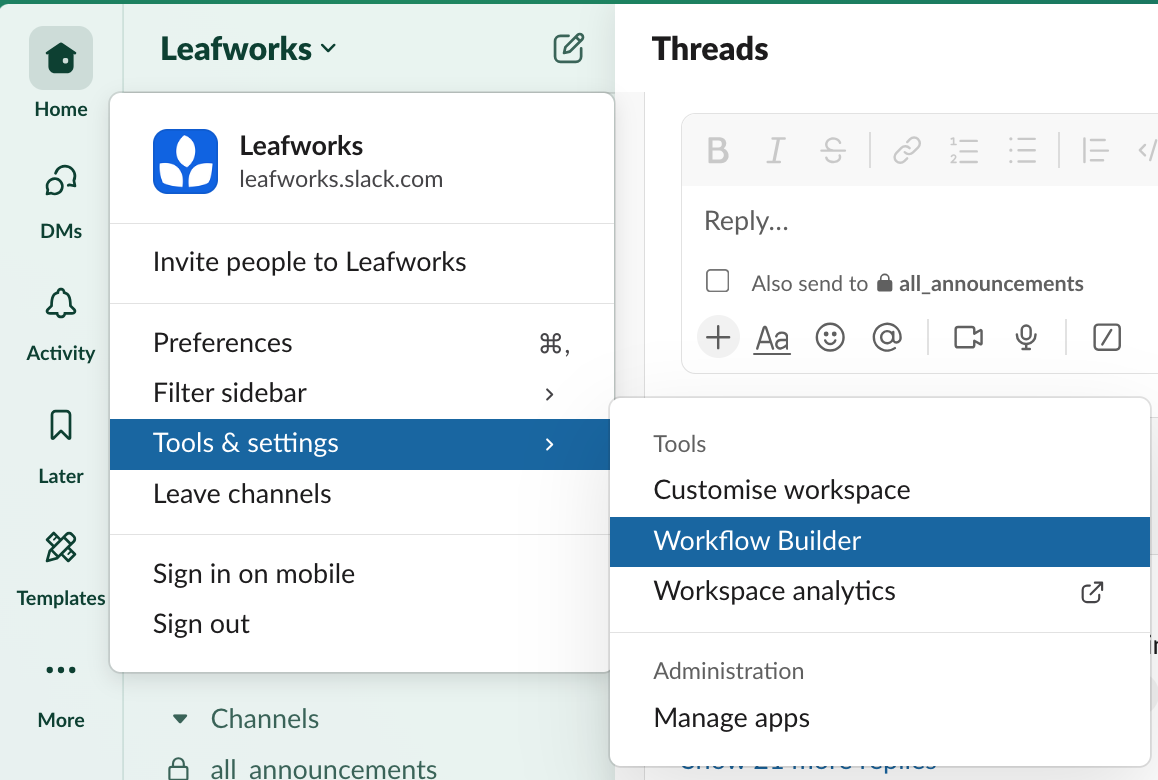The image size is (1158, 780).
Task: Choose Leave channels
Action: pos(362,494)
